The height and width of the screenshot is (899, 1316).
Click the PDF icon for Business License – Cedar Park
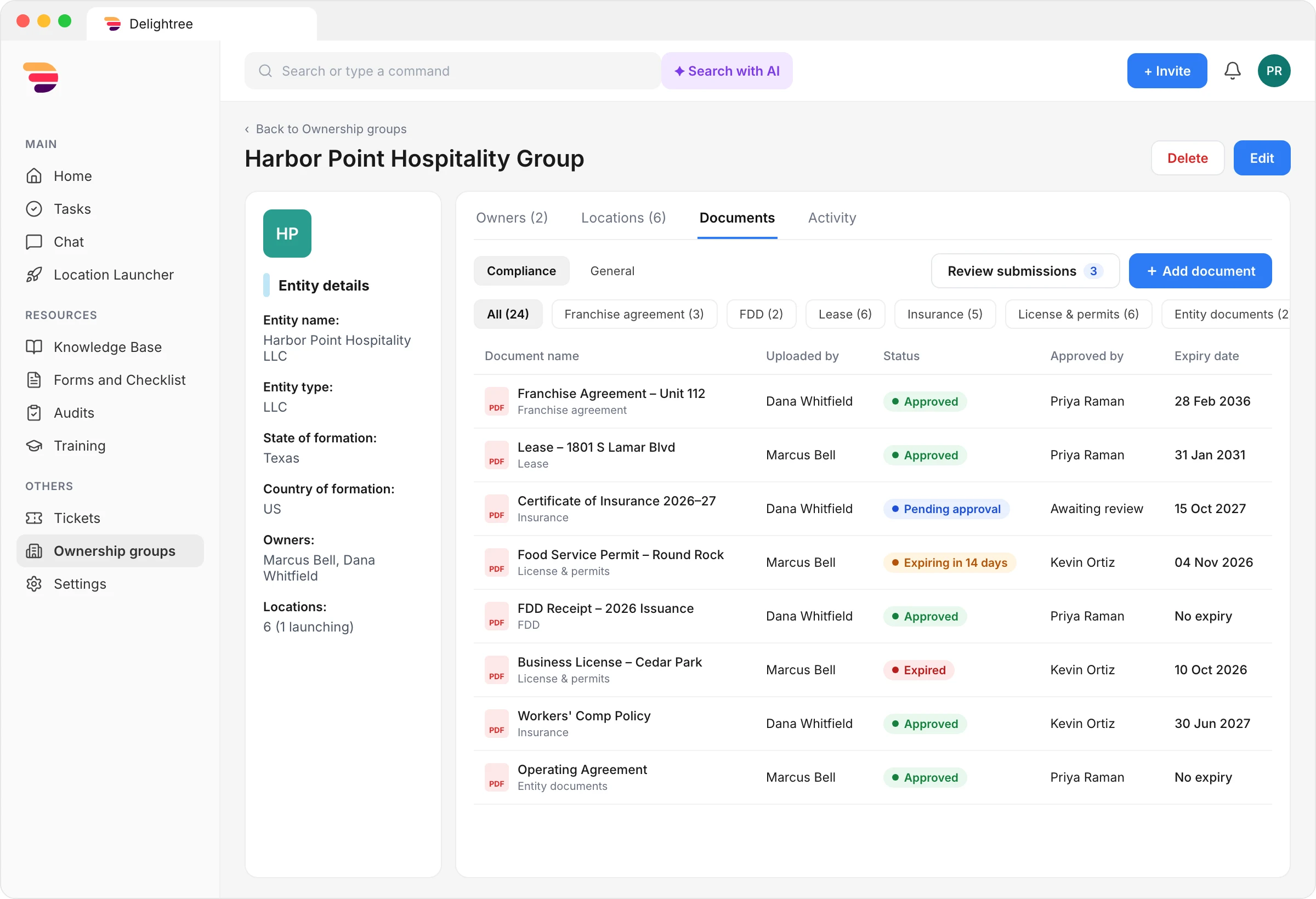(497, 670)
